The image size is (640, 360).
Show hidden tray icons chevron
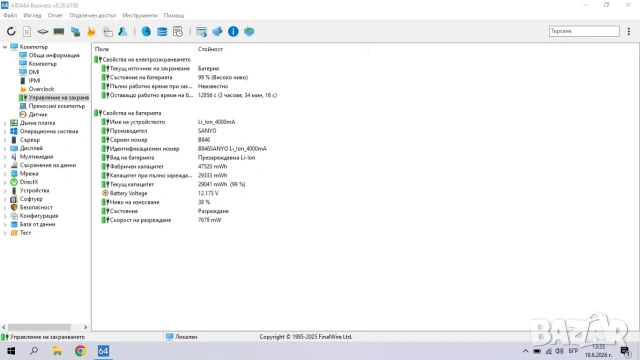tap(525, 351)
